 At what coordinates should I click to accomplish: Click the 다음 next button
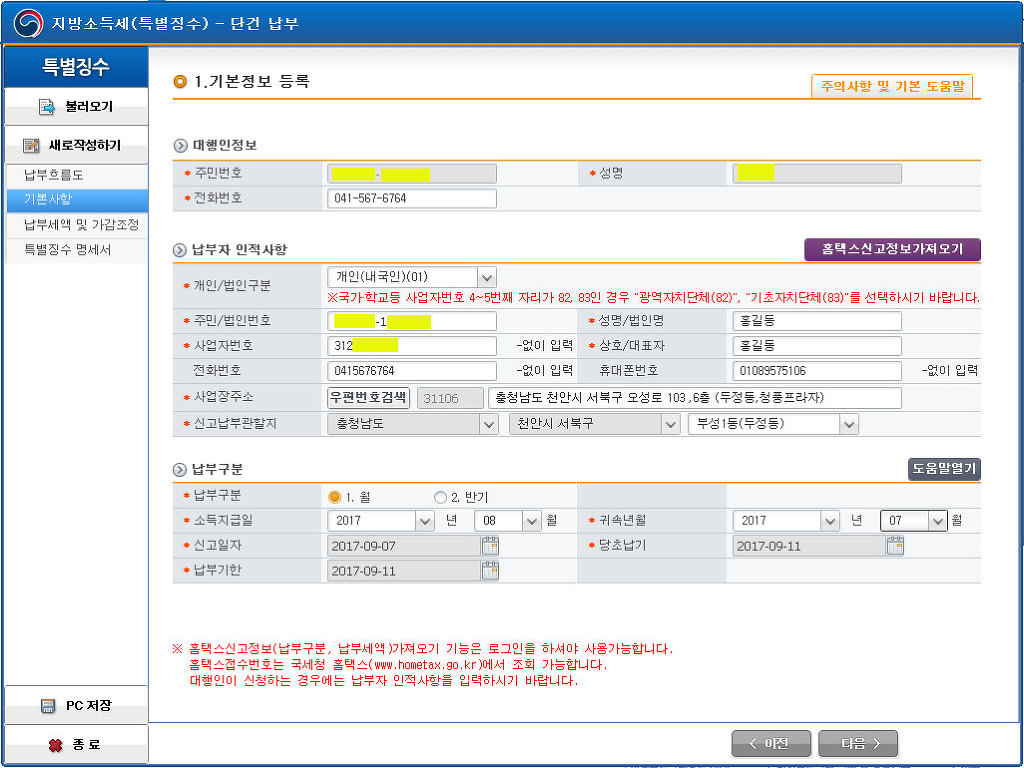tap(857, 743)
